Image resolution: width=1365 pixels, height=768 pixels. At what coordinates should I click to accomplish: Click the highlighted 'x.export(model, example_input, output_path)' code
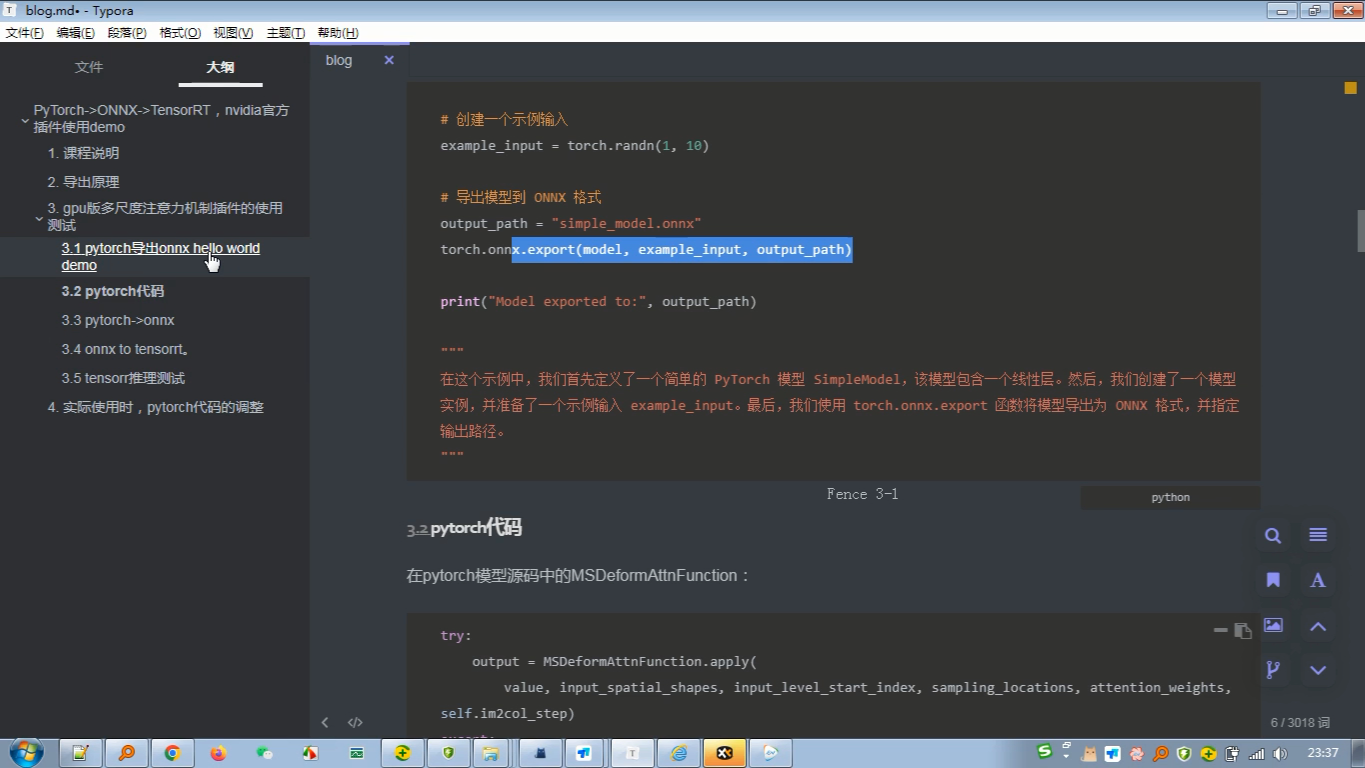coord(682,249)
